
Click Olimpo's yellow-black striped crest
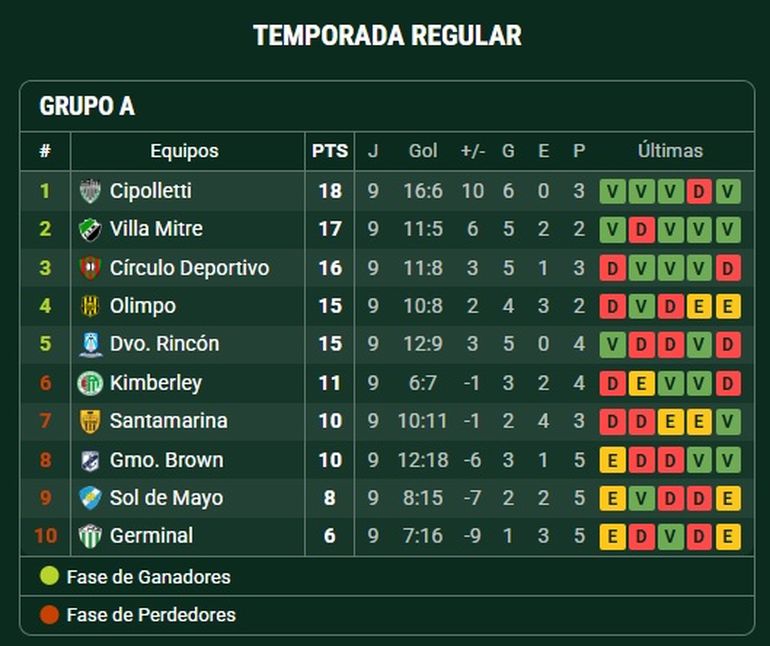tap(90, 306)
